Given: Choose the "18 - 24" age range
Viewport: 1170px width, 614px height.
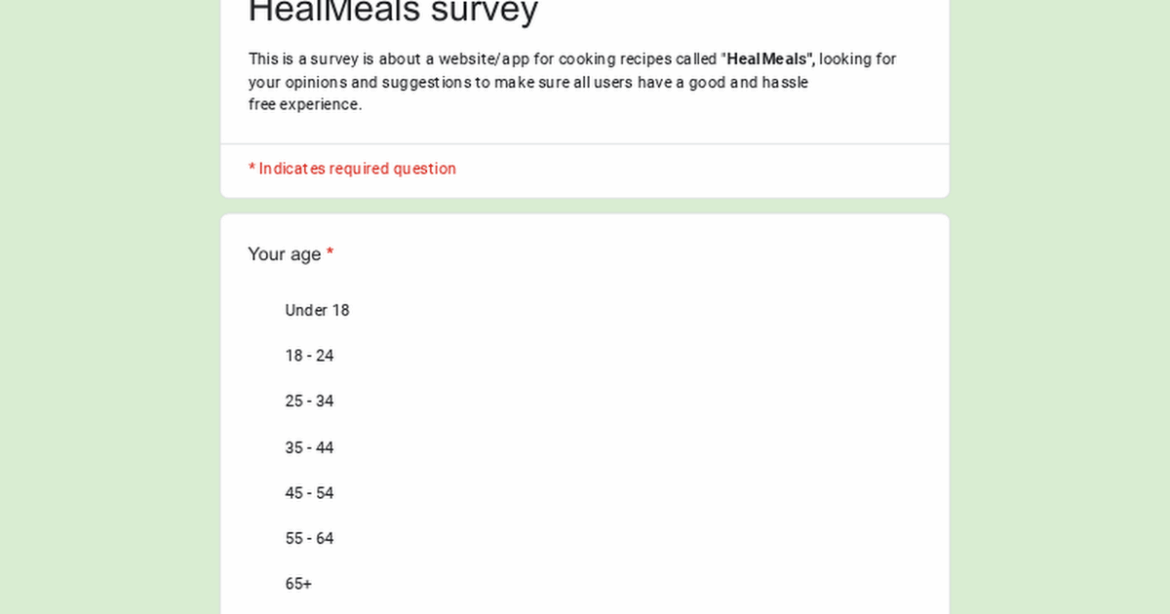Looking at the screenshot, I should click(x=310, y=356).
